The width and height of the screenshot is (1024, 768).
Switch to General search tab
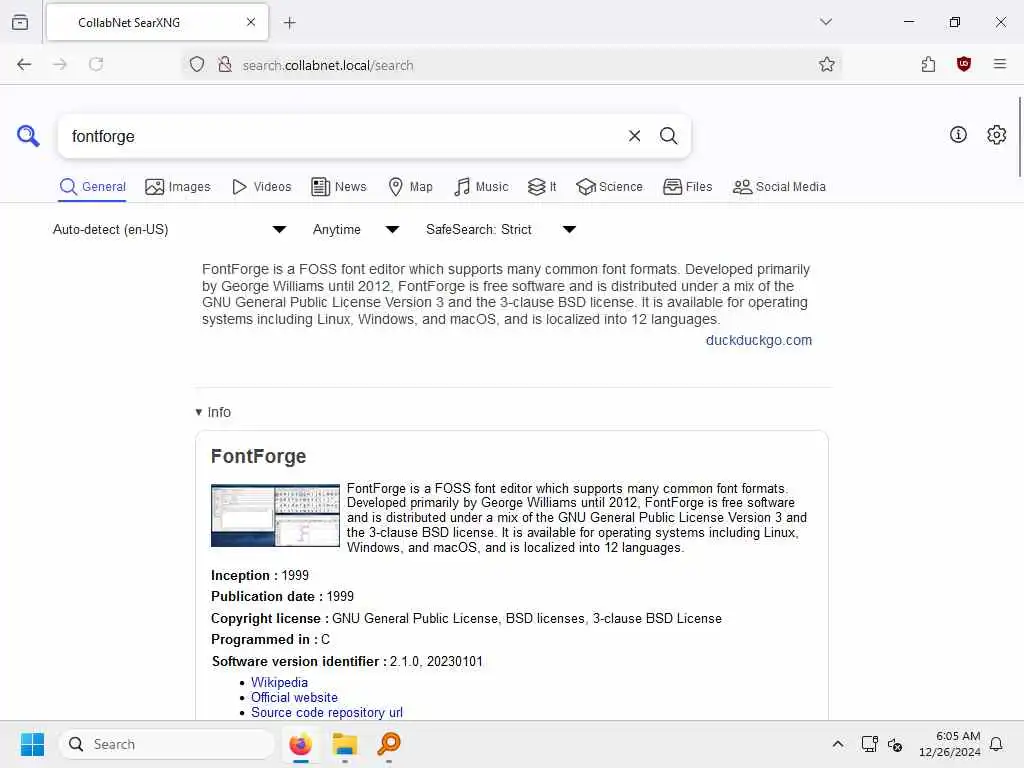click(92, 187)
